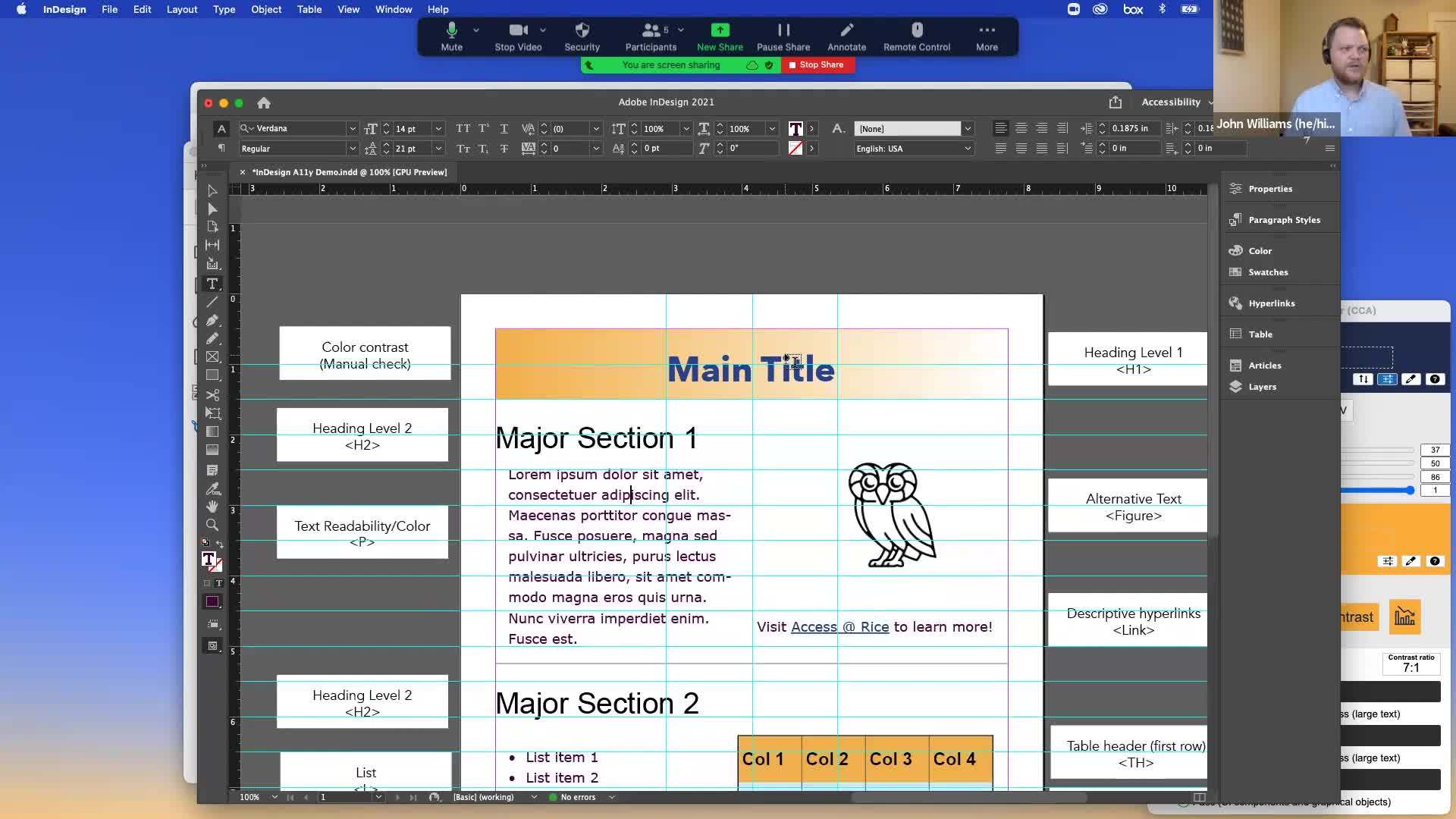Viewport: 1456px width, 819px height.
Task: Select the InDesign A11y Demo.indd document tab
Action: (349, 172)
